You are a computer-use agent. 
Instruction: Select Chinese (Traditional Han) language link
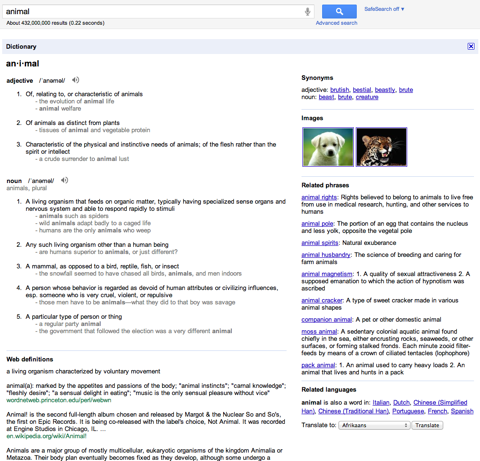point(353,411)
